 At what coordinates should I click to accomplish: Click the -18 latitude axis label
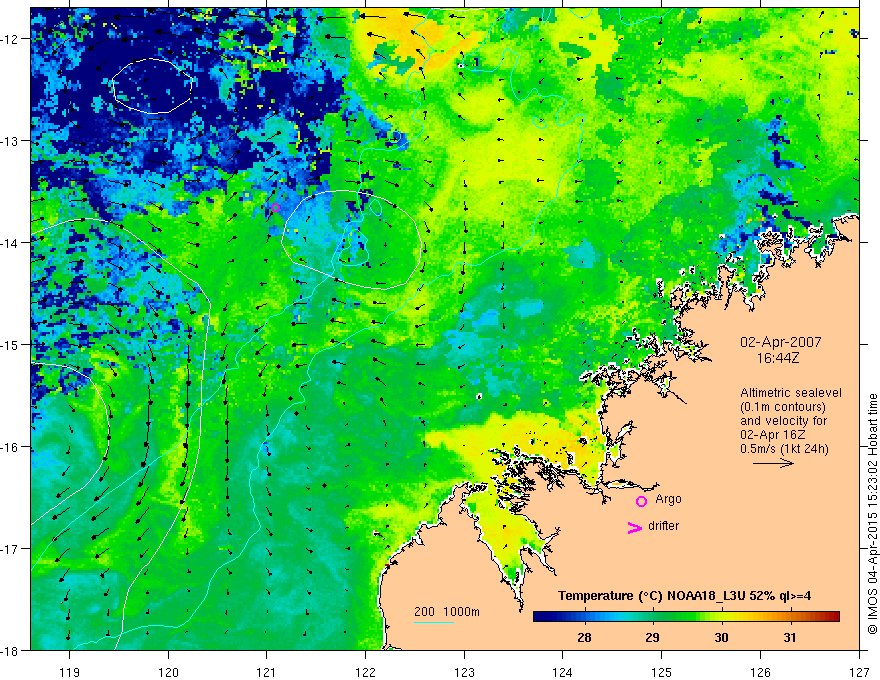(x=11, y=650)
